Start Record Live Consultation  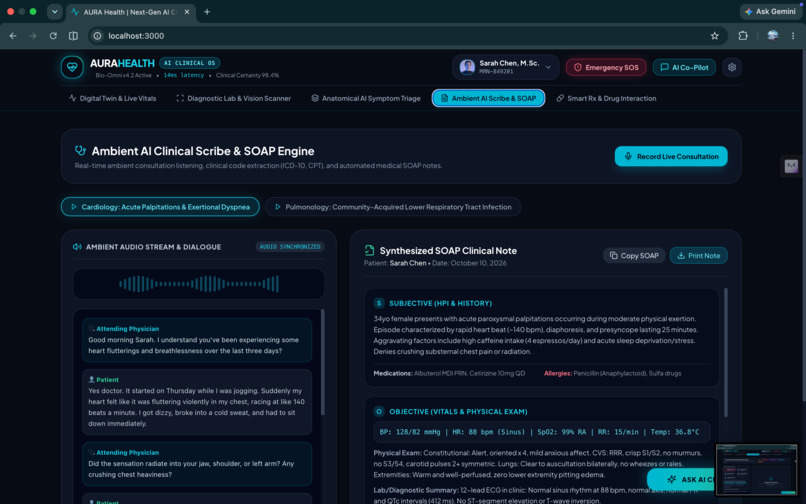tap(671, 156)
